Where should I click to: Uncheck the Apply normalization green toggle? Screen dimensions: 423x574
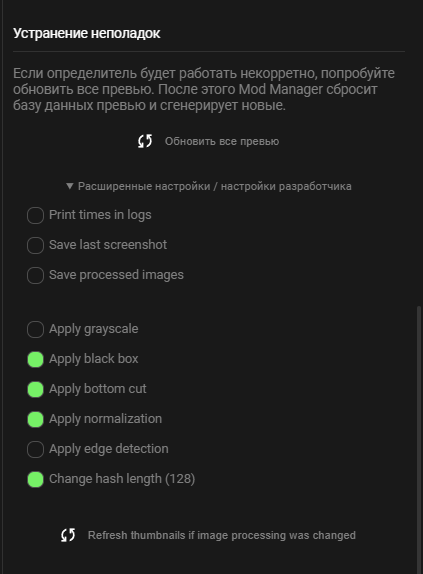(35, 419)
